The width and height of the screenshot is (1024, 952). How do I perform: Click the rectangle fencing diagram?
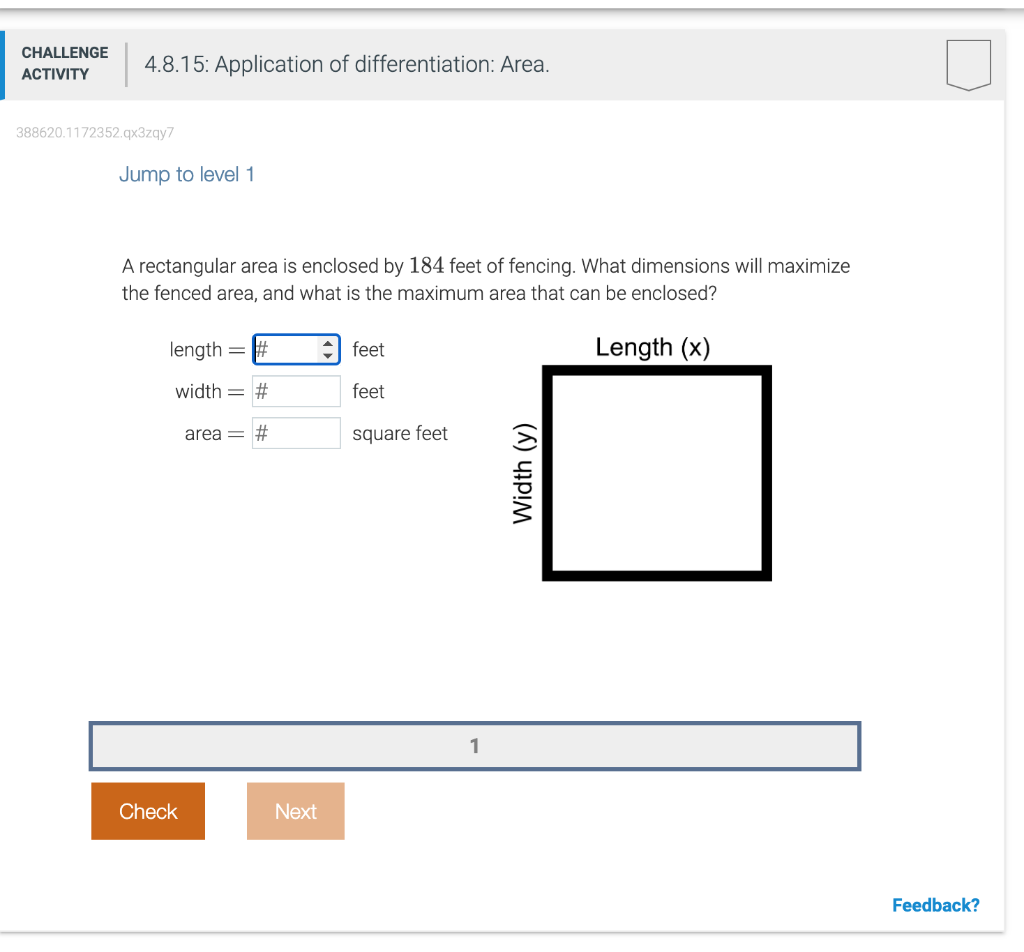click(x=656, y=473)
